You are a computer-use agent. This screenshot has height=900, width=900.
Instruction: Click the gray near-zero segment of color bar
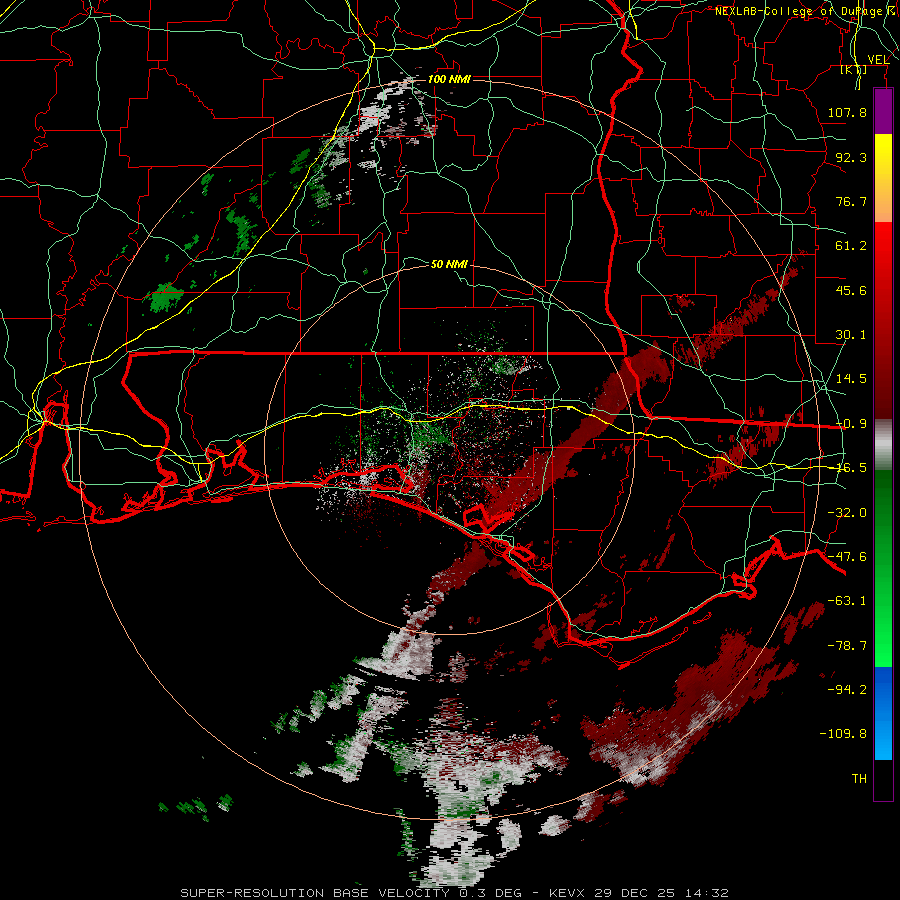pos(883,445)
